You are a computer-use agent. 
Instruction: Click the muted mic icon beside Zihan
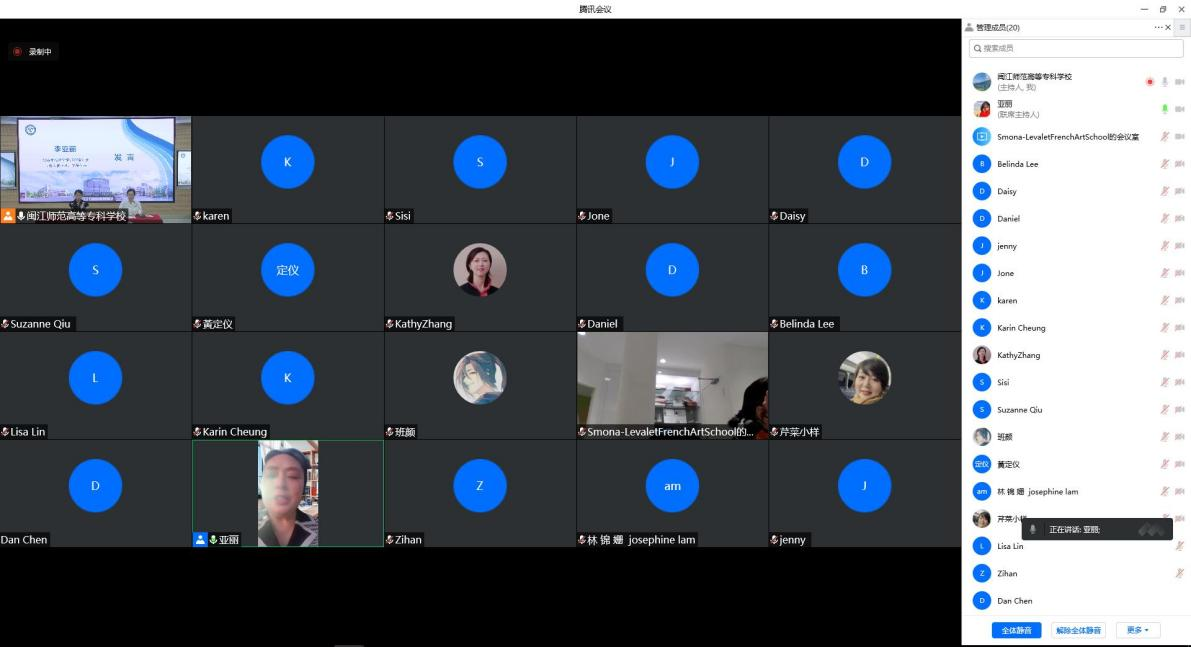tap(1180, 573)
